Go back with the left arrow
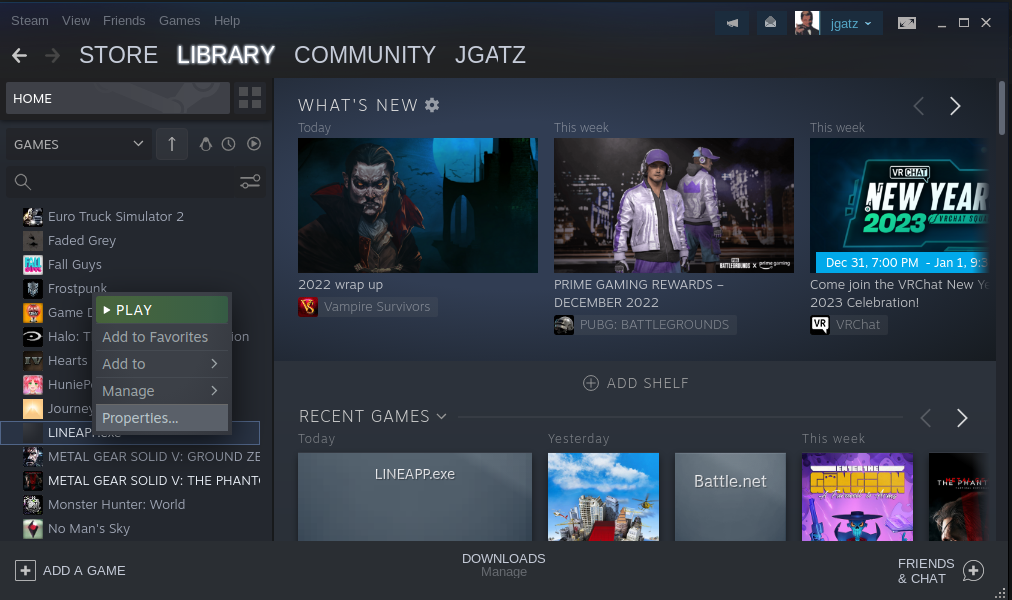Image resolution: width=1012 pixels, height=600 pixels. (19, 55)
